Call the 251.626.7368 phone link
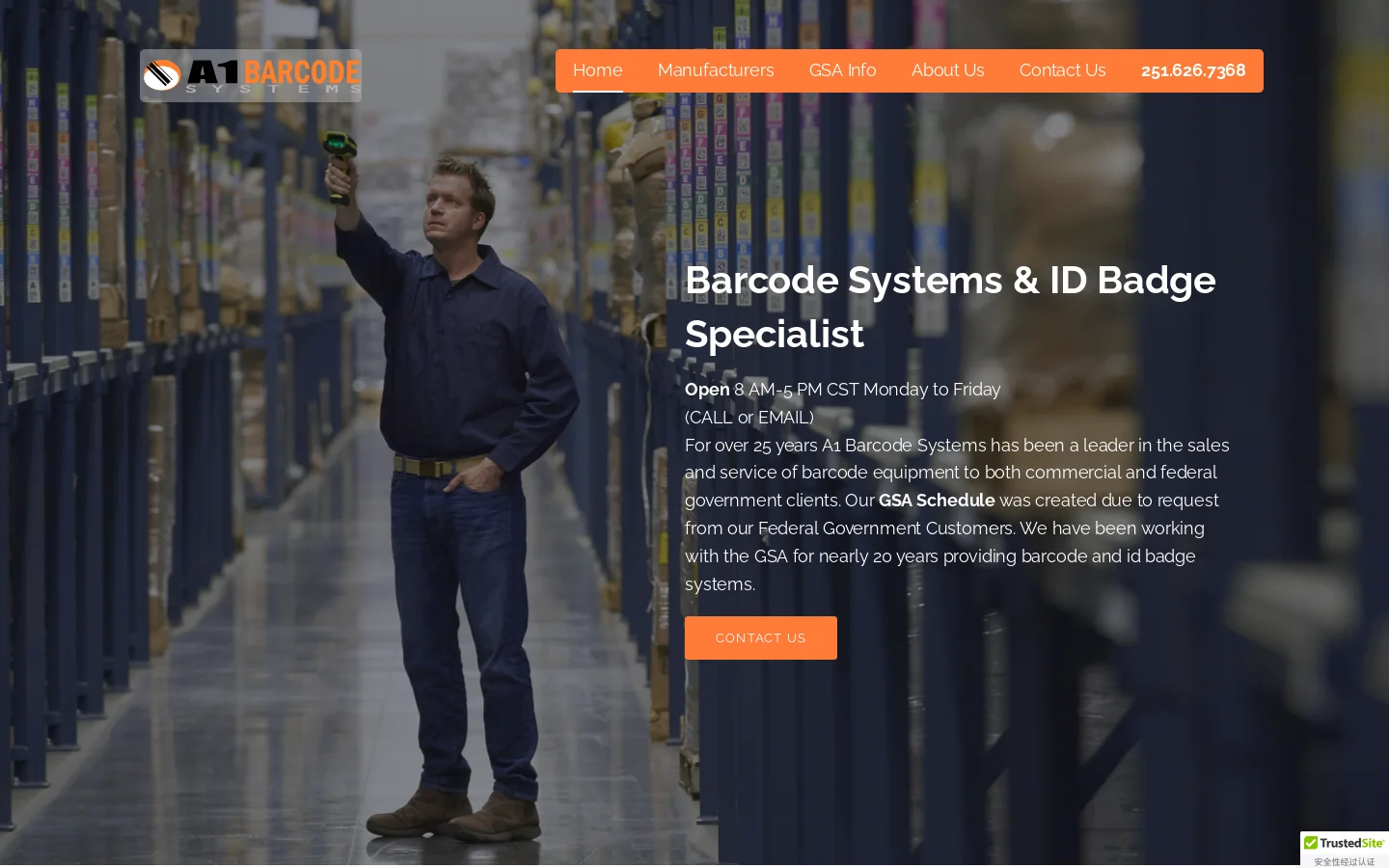Viewport: 1389px width, 868px height. click(x=1193, y=70)
